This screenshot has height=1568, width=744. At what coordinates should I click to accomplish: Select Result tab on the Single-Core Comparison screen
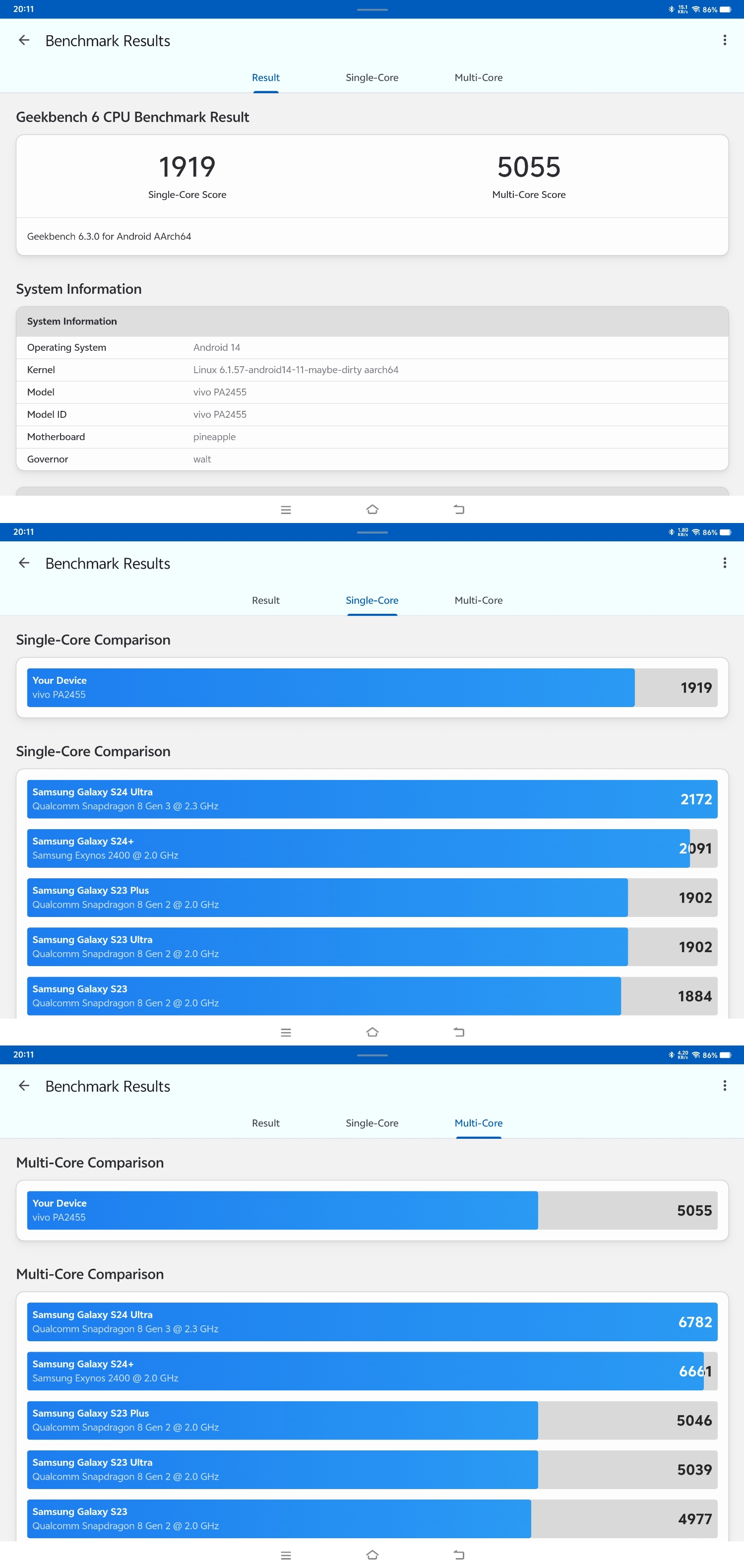(x=266, y=601)
